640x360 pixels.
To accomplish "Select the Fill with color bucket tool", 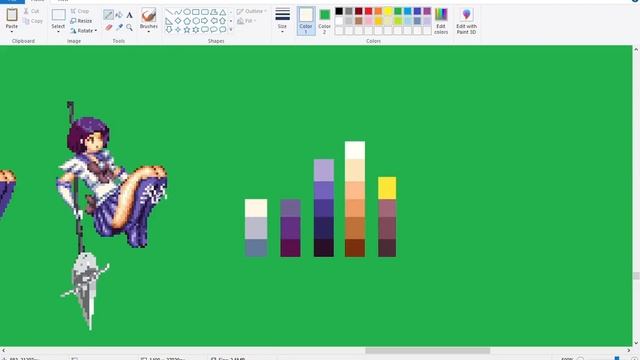I will tap(119, 15).
